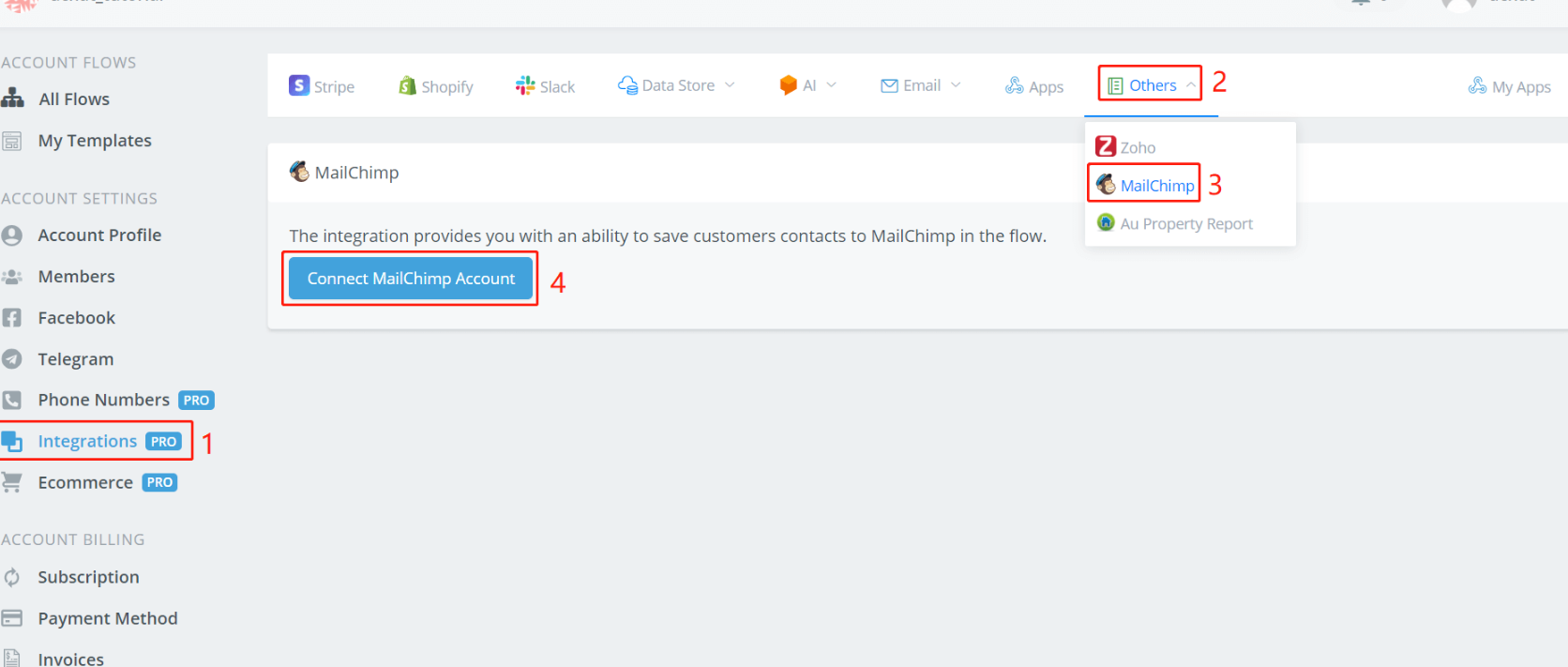This screenshot has width=1568, height=667.
Task: Switch to the Apps tab
Action: click(x=1034, y=86)
